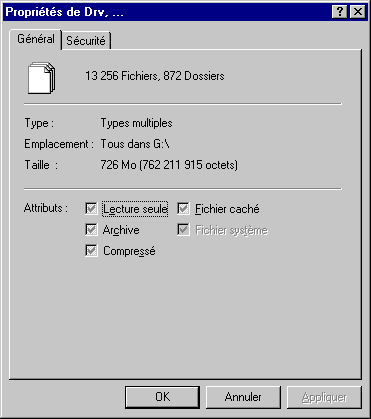
Task: Close the Propriétés dialog with X
Action: [358, 12]
